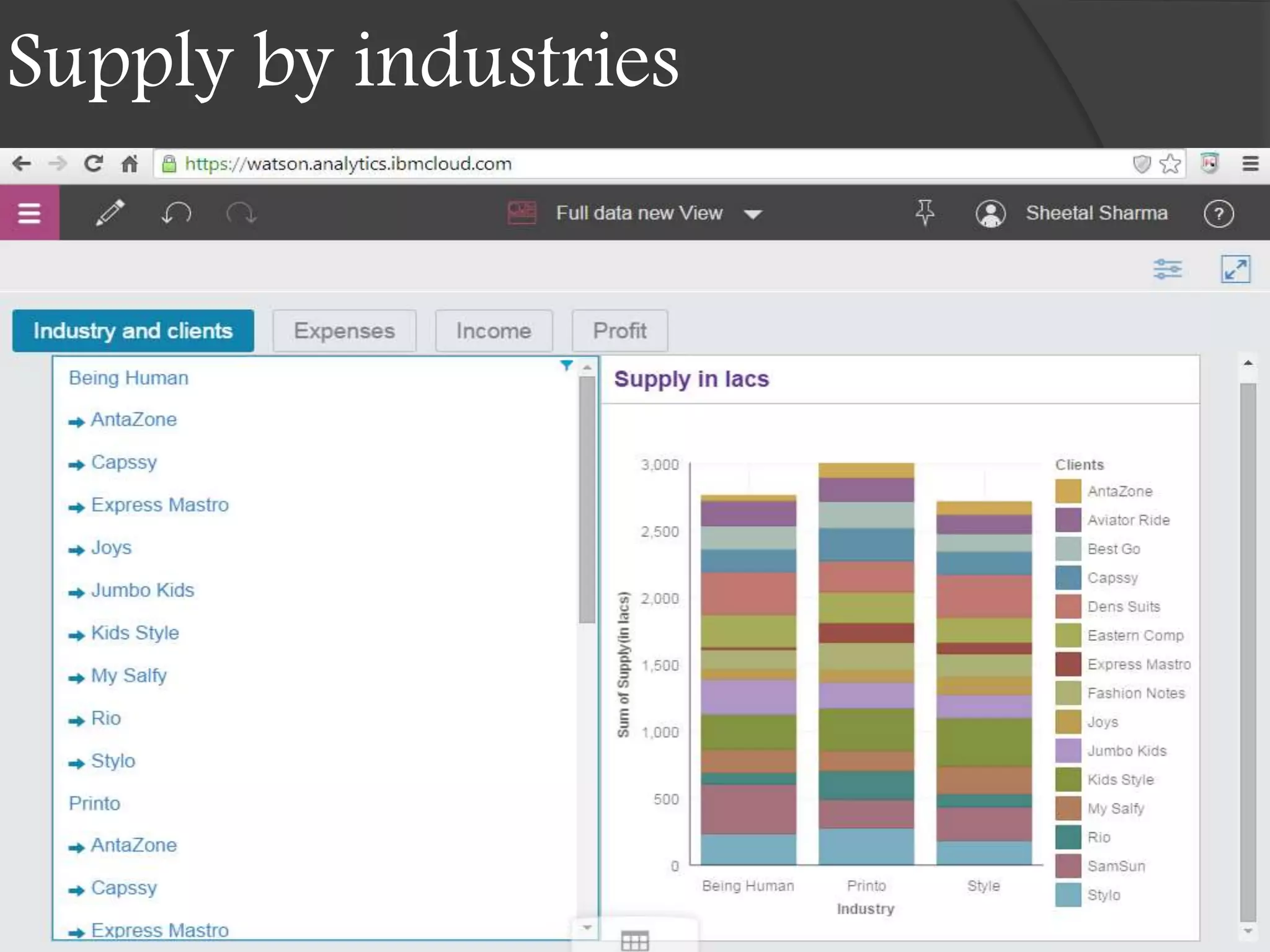
Task: Click AntaZone legend color swatch
Action: tap(1068, 491)
